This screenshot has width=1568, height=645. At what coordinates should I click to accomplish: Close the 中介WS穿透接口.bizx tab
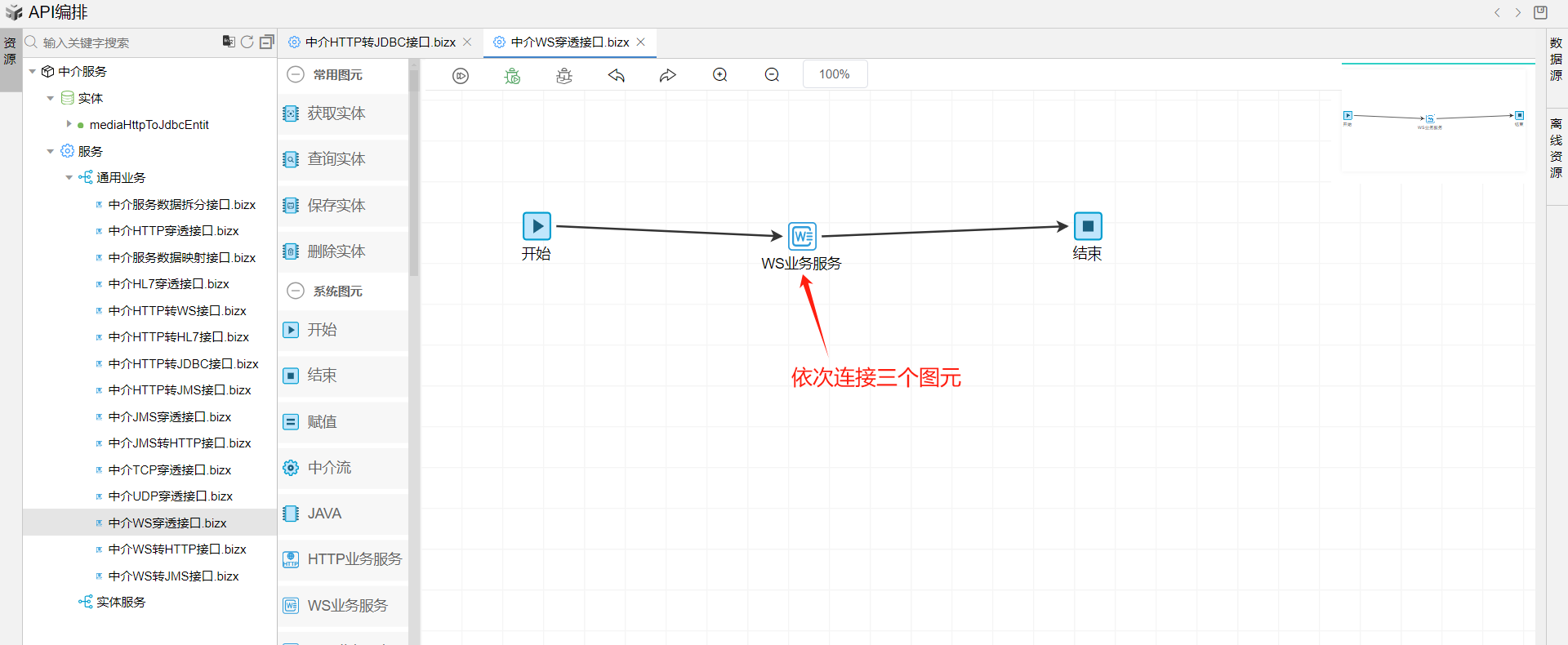click(x=641, y=42)
